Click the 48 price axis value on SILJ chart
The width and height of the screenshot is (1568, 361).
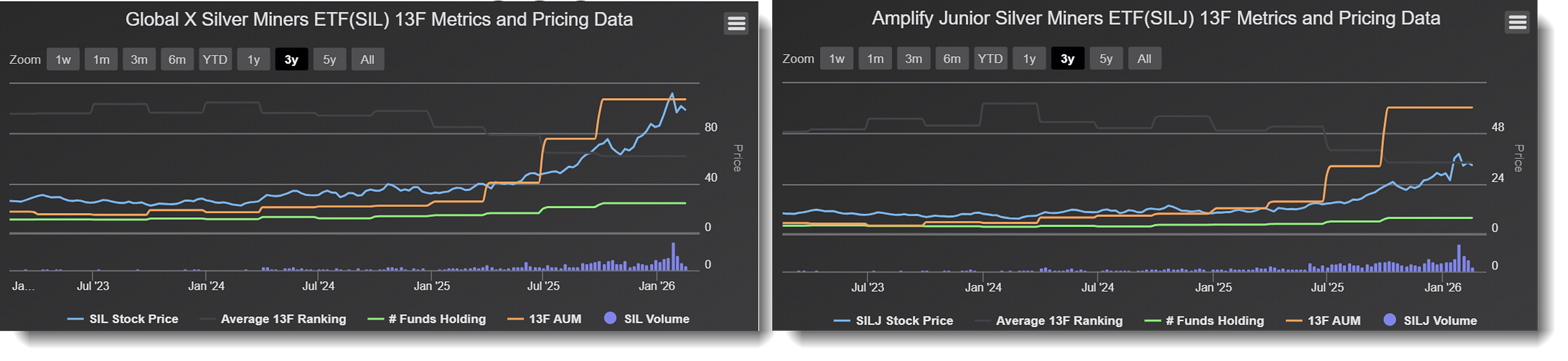point(1498,128)
